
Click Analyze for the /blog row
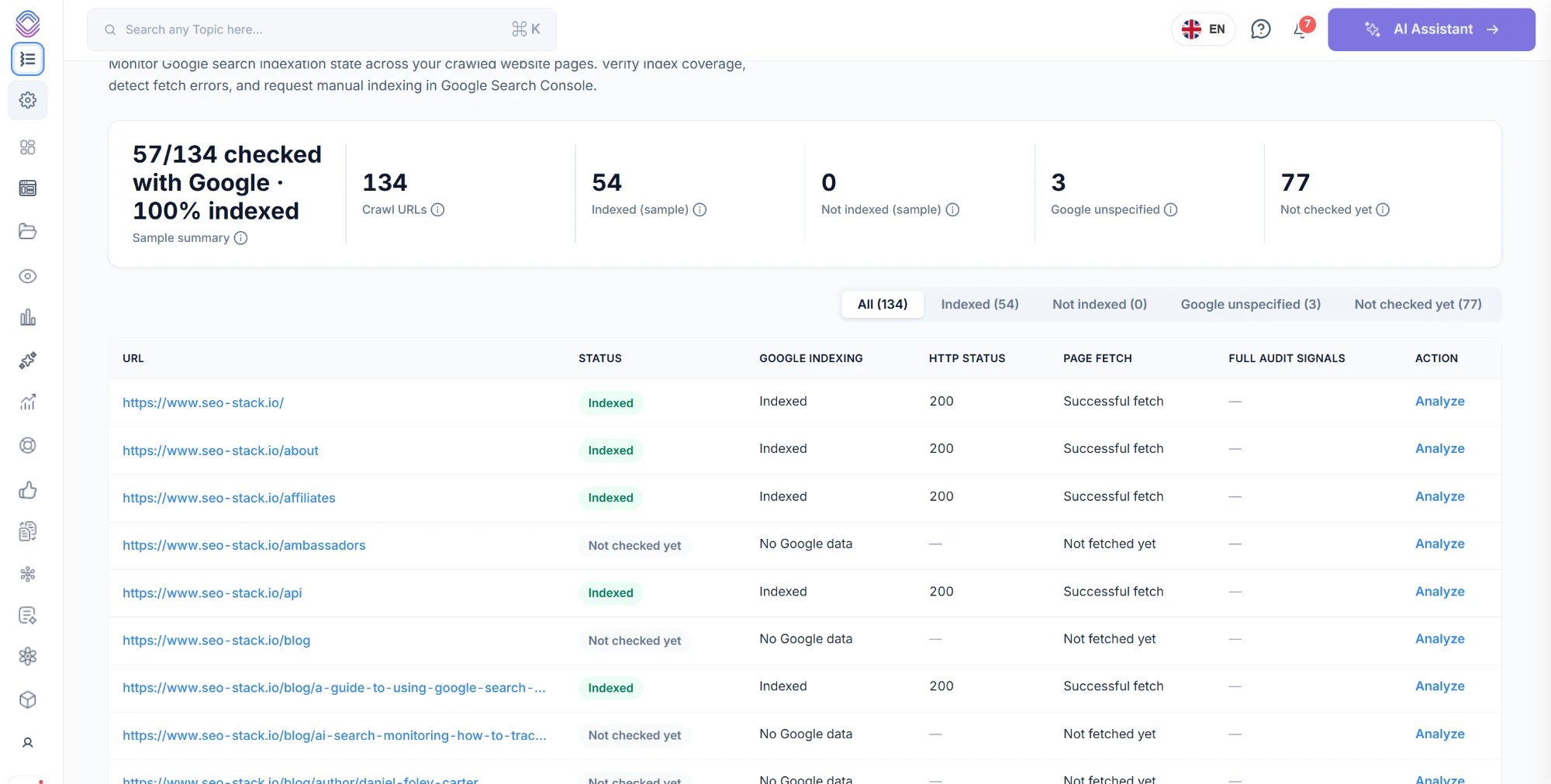[1439, 638]
